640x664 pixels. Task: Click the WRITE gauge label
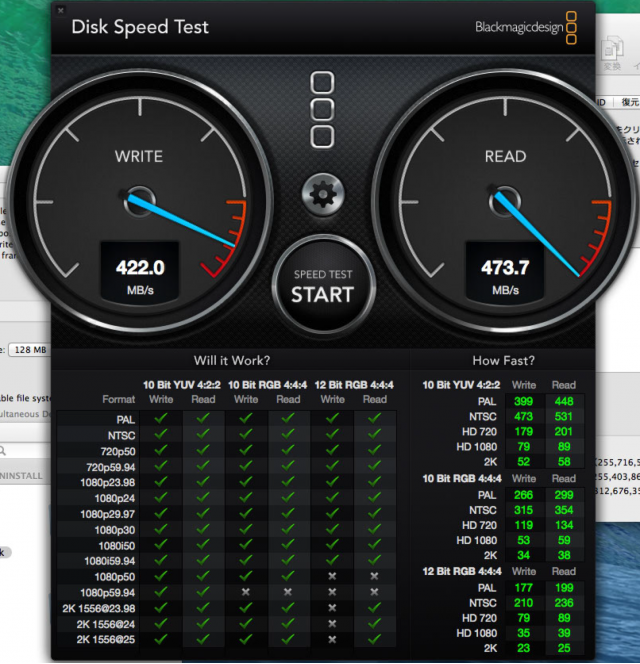[139, 157]
